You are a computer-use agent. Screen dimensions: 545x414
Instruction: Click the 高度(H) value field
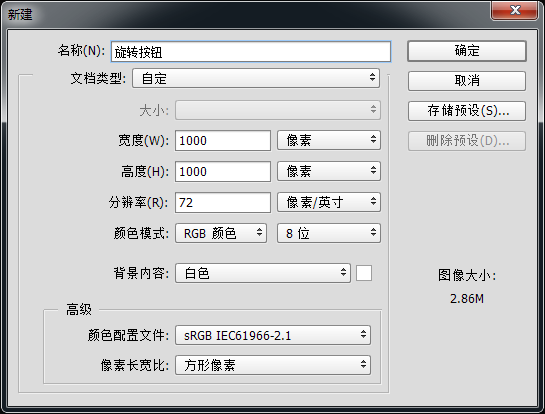tap(223, 171)
